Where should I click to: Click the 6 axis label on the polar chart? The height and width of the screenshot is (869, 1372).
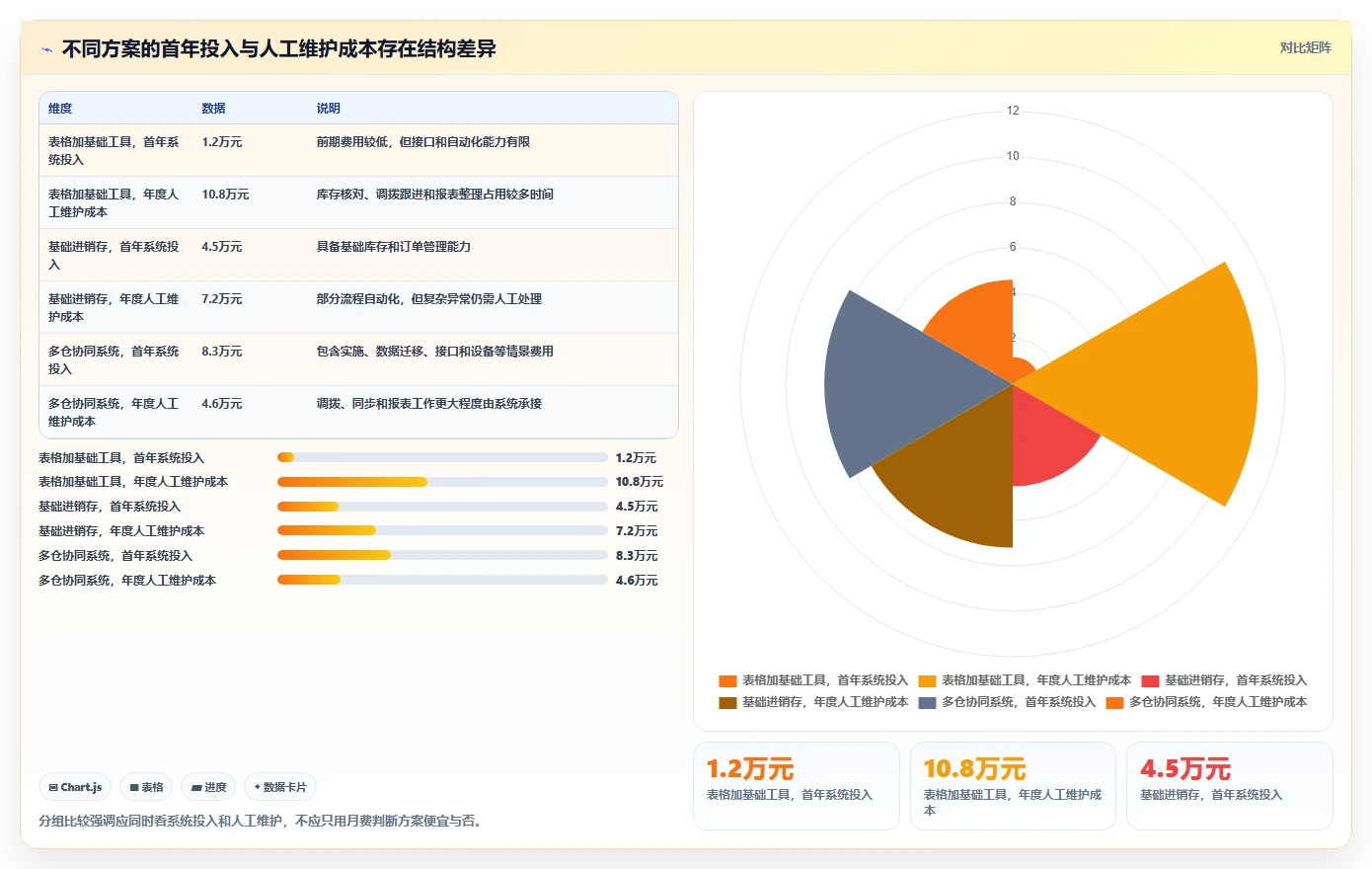[x=1013, y=247]
